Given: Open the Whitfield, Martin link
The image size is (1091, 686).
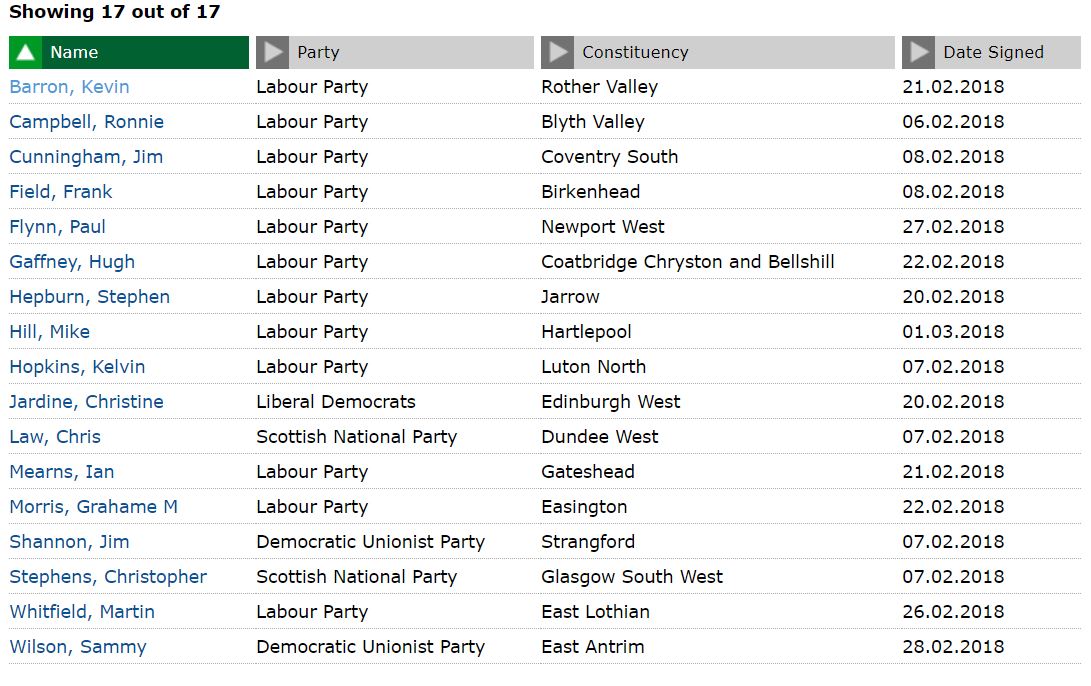Looking at the screenshot, I should pos(82,612).
